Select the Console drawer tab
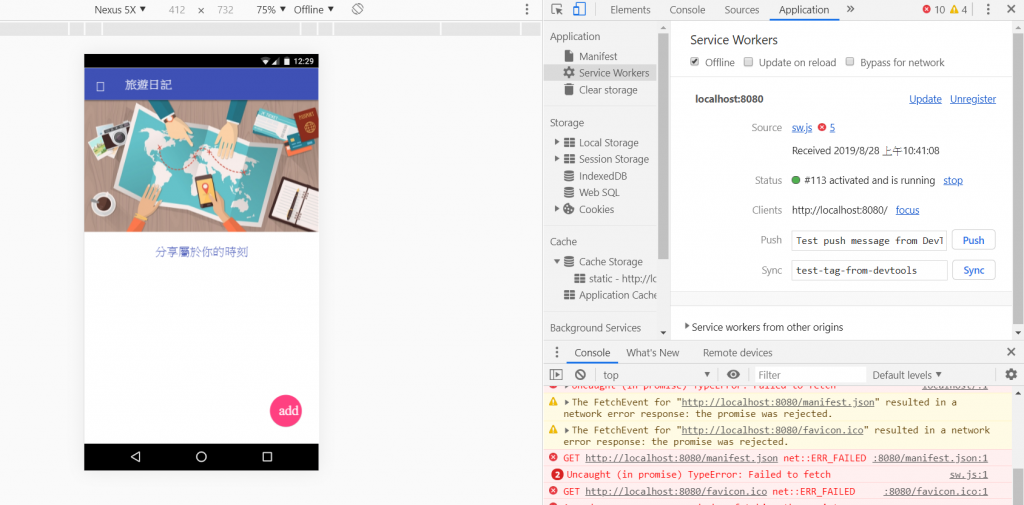The height and width of the screenshot is (505, 1024). (592, 353)
